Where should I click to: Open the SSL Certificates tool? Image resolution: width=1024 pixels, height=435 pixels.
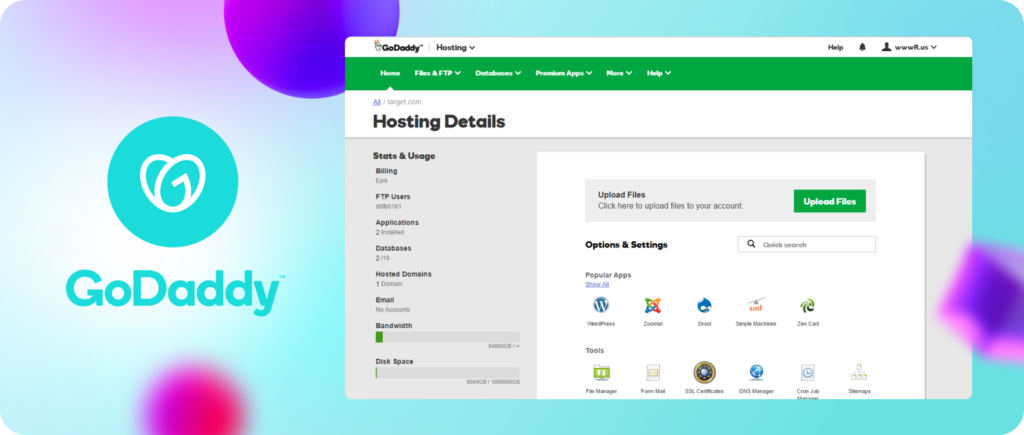pyautogui.click(x=705, y=373)
